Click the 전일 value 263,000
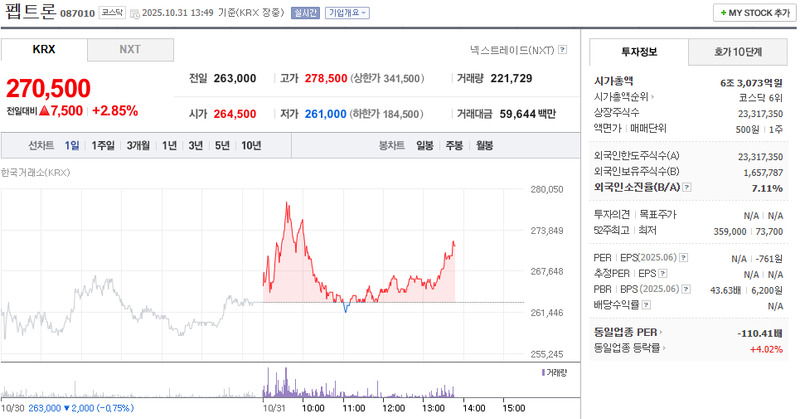 (235, 79)
